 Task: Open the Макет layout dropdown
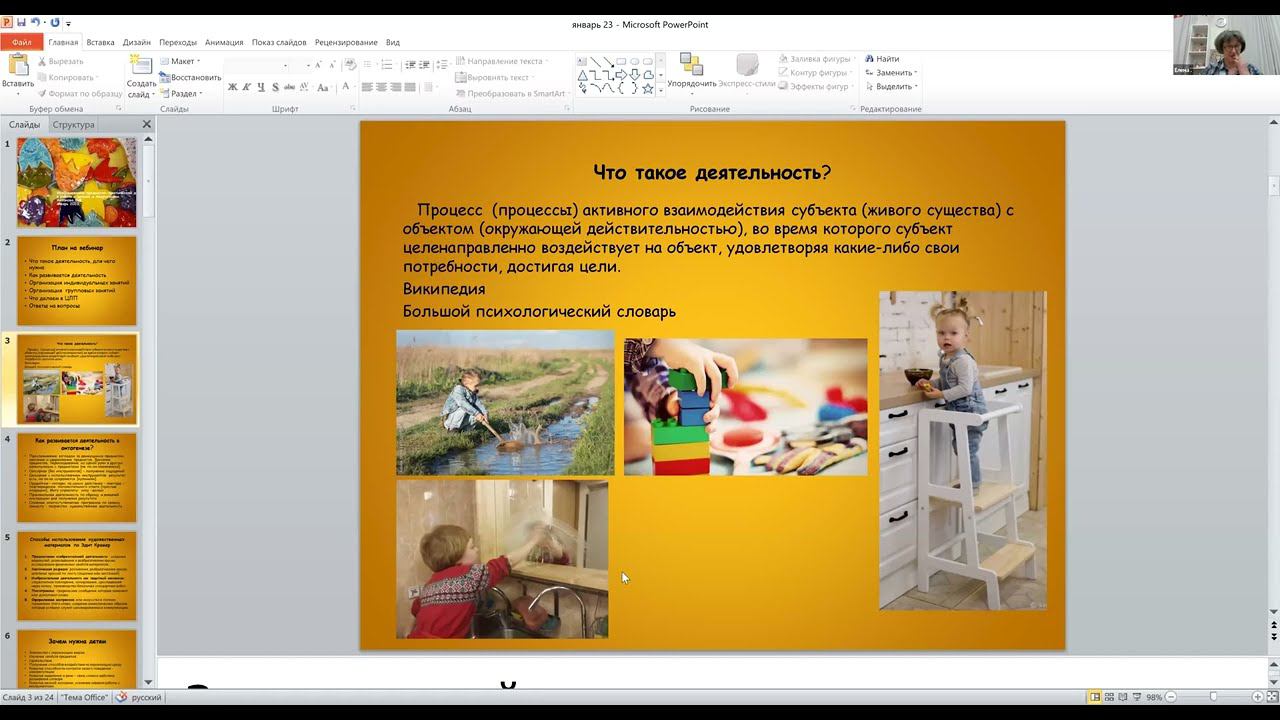point(181,61)
